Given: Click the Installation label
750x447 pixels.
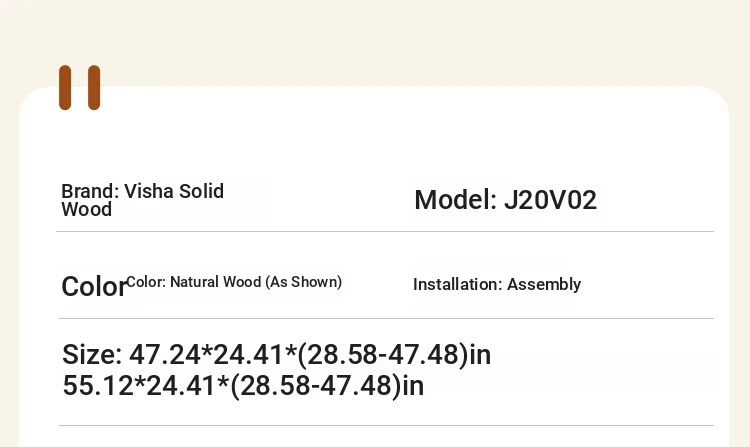Looking at the screenshot, I should [x=458, y=284].
